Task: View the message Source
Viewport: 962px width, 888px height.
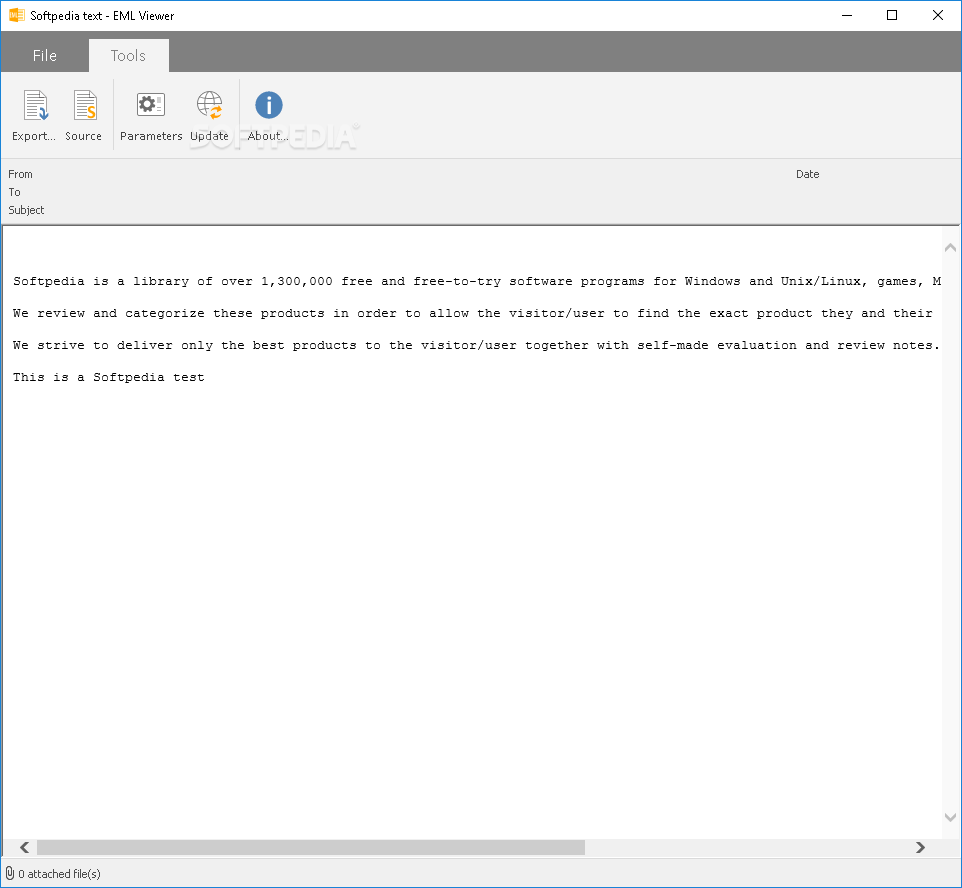Action: click(83, 115)
